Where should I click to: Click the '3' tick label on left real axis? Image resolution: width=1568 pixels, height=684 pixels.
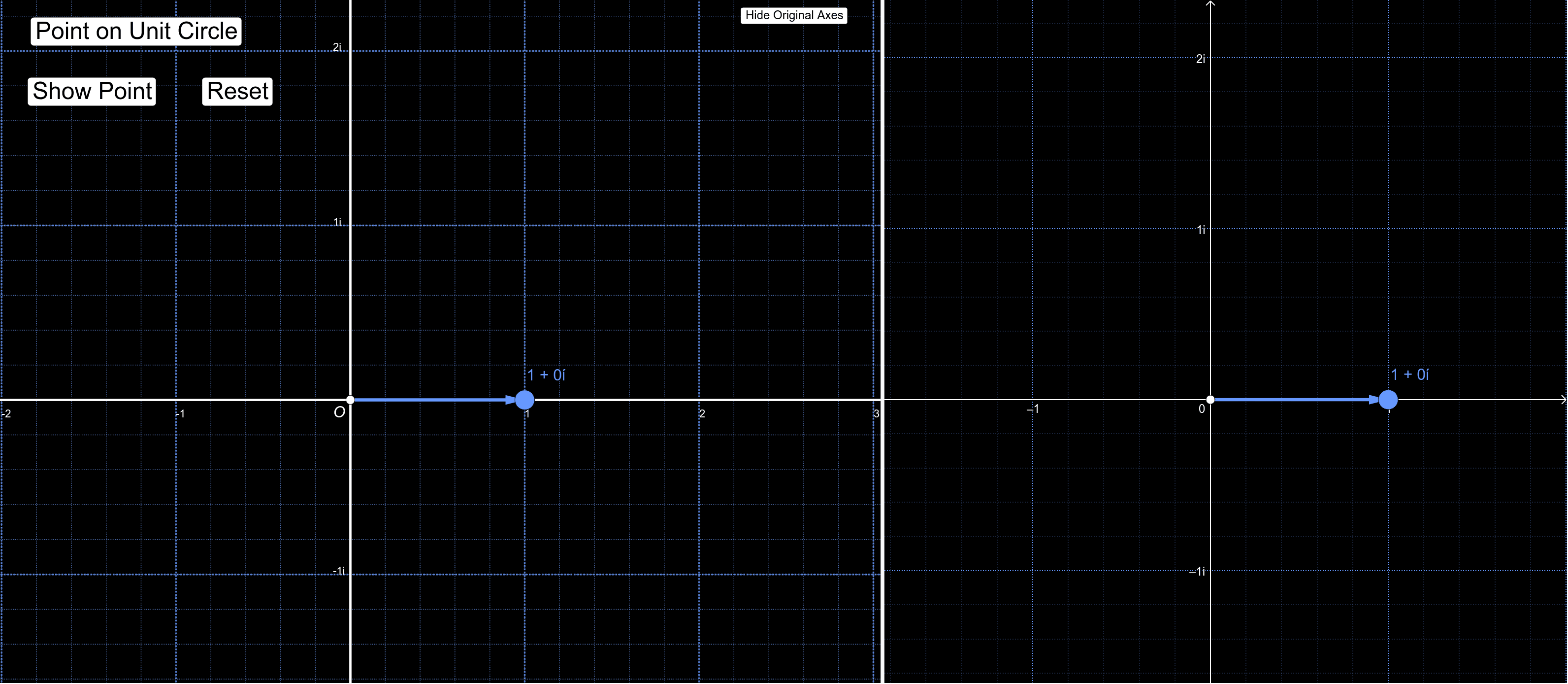pos(876,413)
